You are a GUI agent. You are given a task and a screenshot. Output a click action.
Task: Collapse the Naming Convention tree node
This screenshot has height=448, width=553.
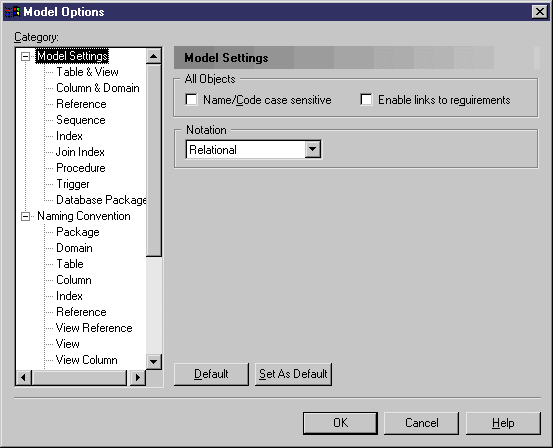point(25,216)
